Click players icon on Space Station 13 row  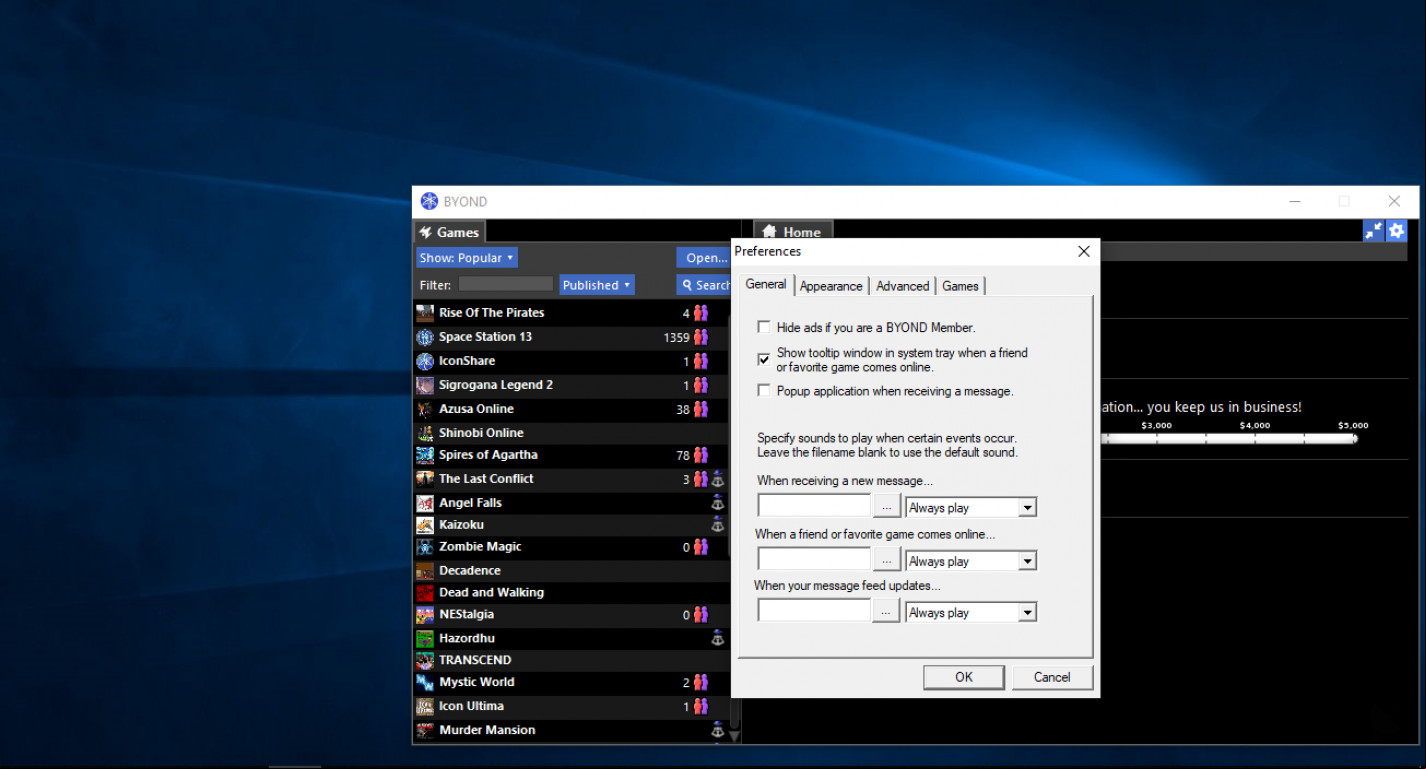(x=700, y=337)
